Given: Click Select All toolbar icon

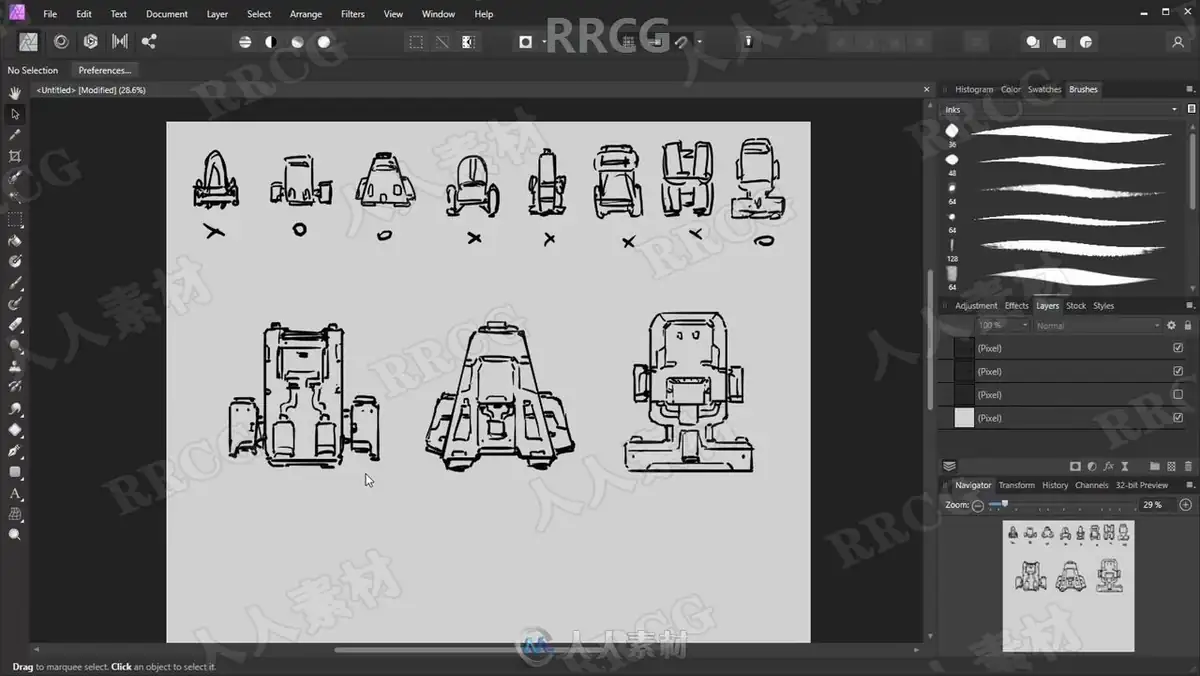Looking at the screenshot, I should 416,42.
